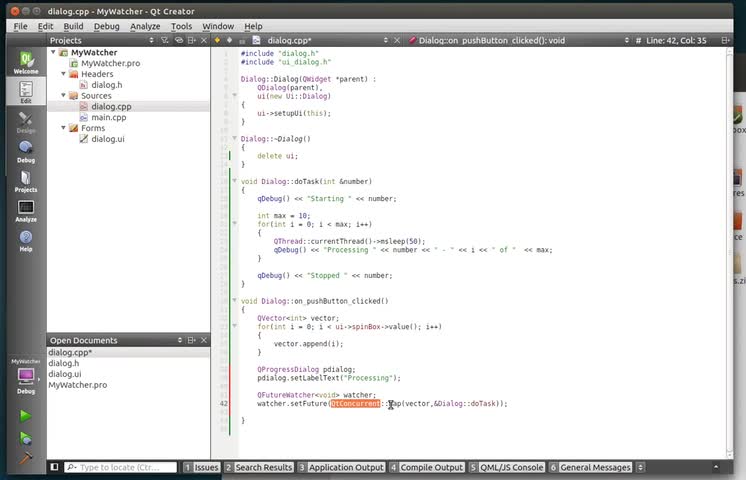Click the green Run button
The image size is (746, 480).
click(25, 416)
